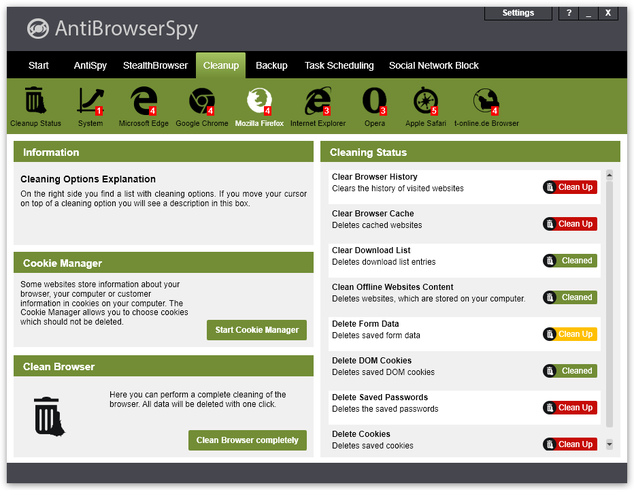Viewport: 634px width, 490px height.
Task: Click the Cookie Manager panel header
Action: (163, 263)
